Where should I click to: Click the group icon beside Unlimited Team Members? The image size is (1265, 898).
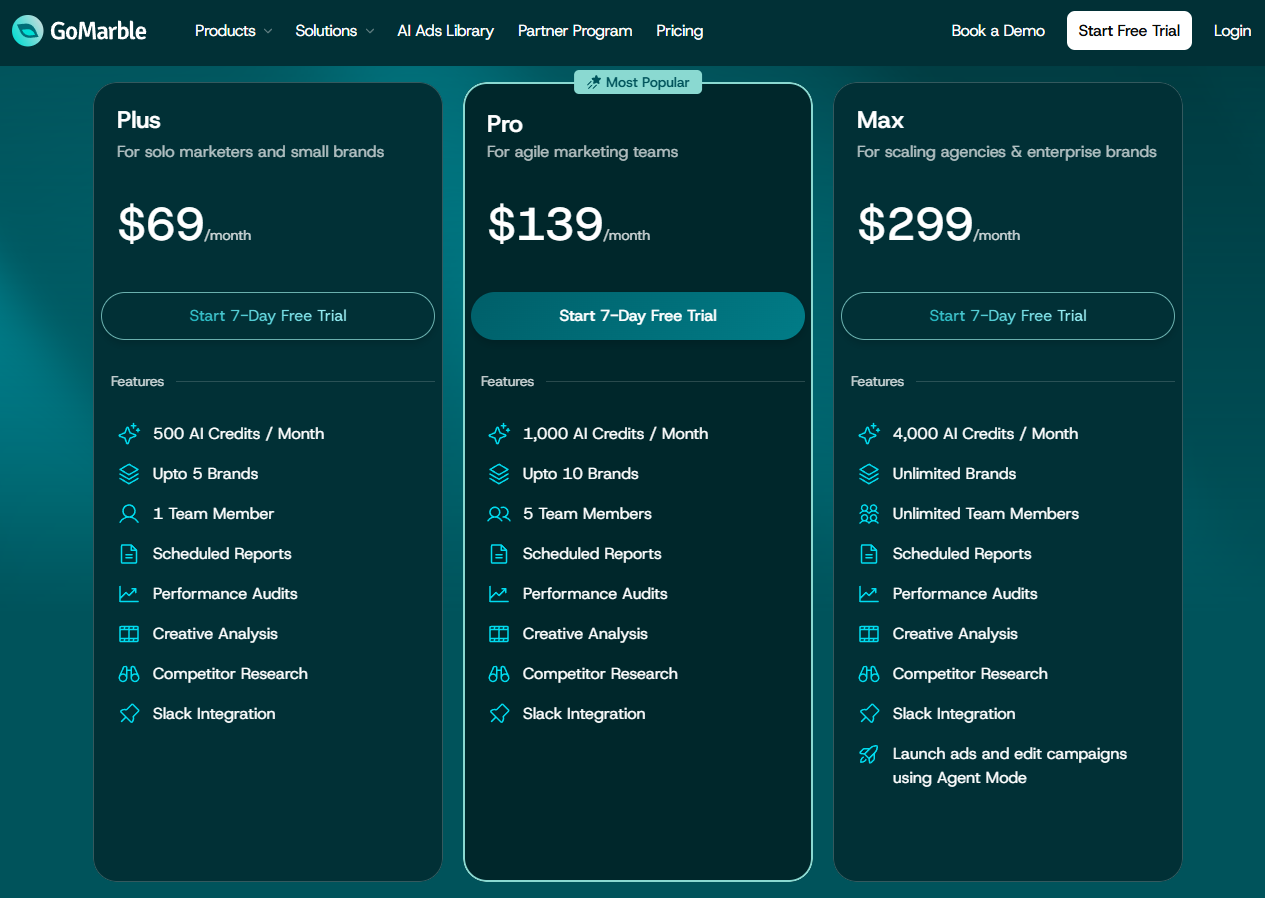(869, 514)
